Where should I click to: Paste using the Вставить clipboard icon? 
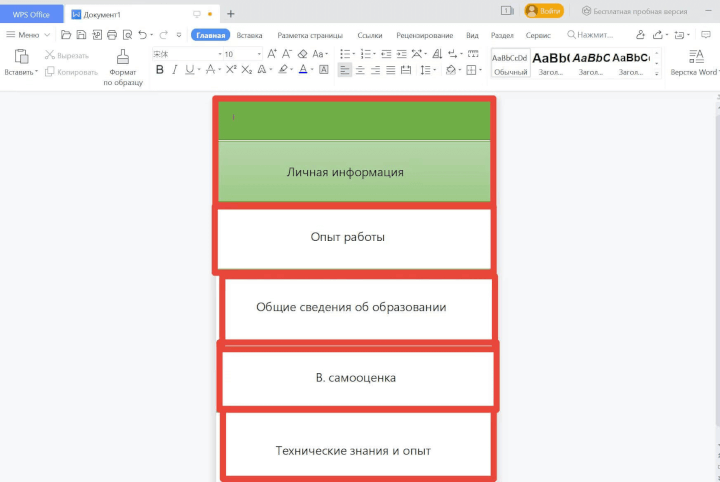pos(21,57)
